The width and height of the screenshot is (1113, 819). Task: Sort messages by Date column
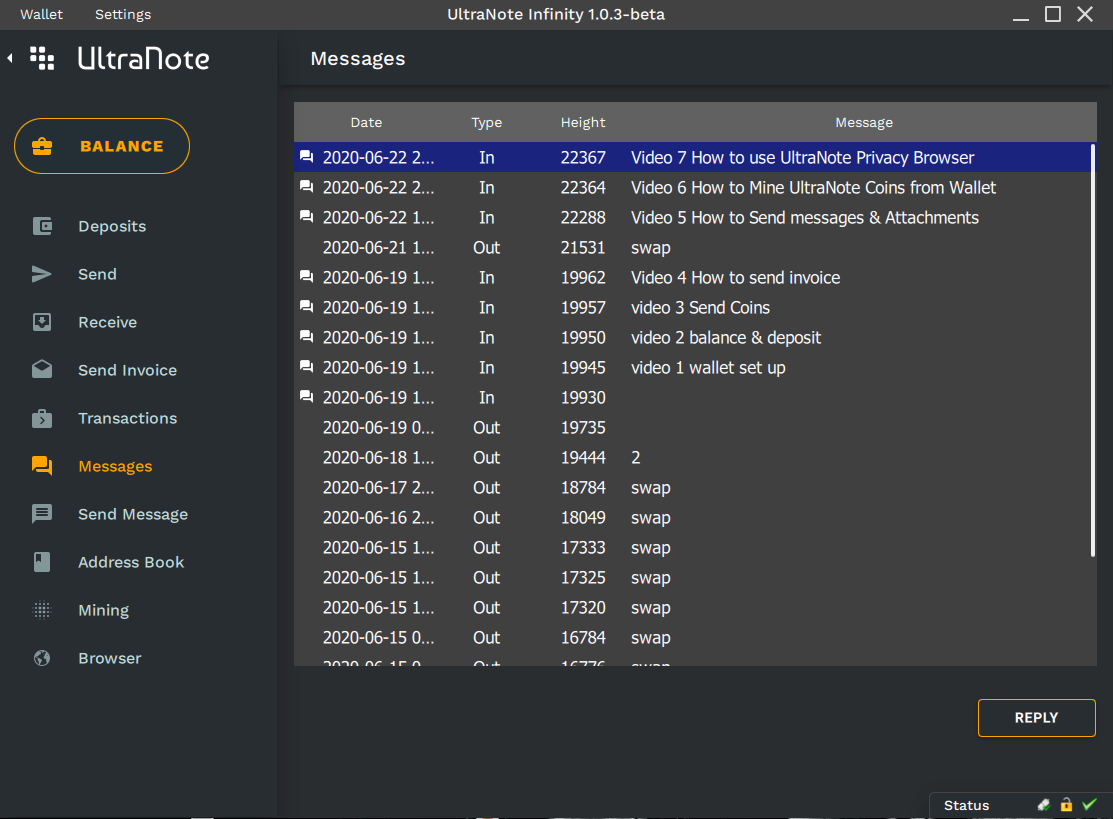pos(366,122)
